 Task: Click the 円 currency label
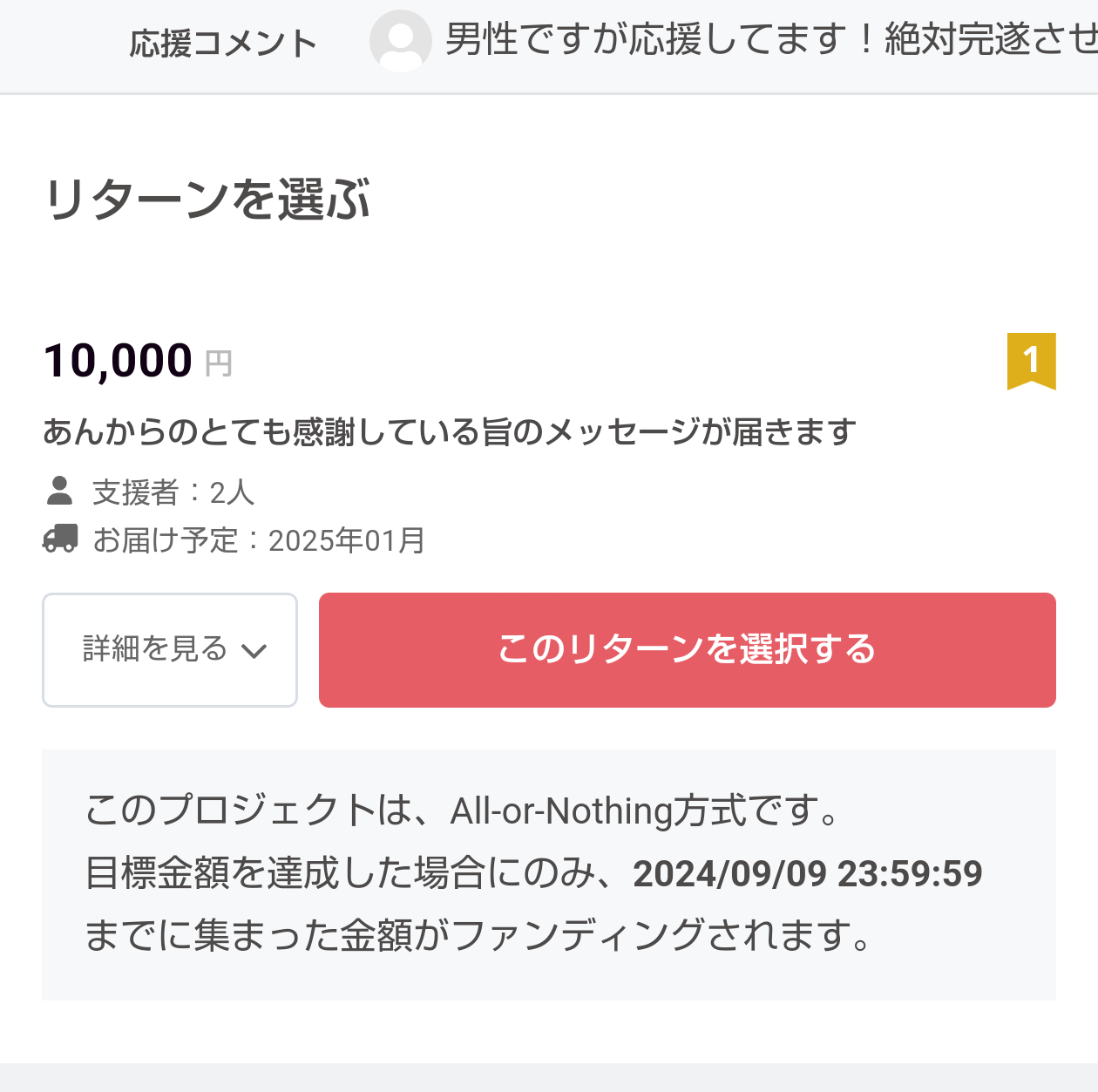click(219, 363)
